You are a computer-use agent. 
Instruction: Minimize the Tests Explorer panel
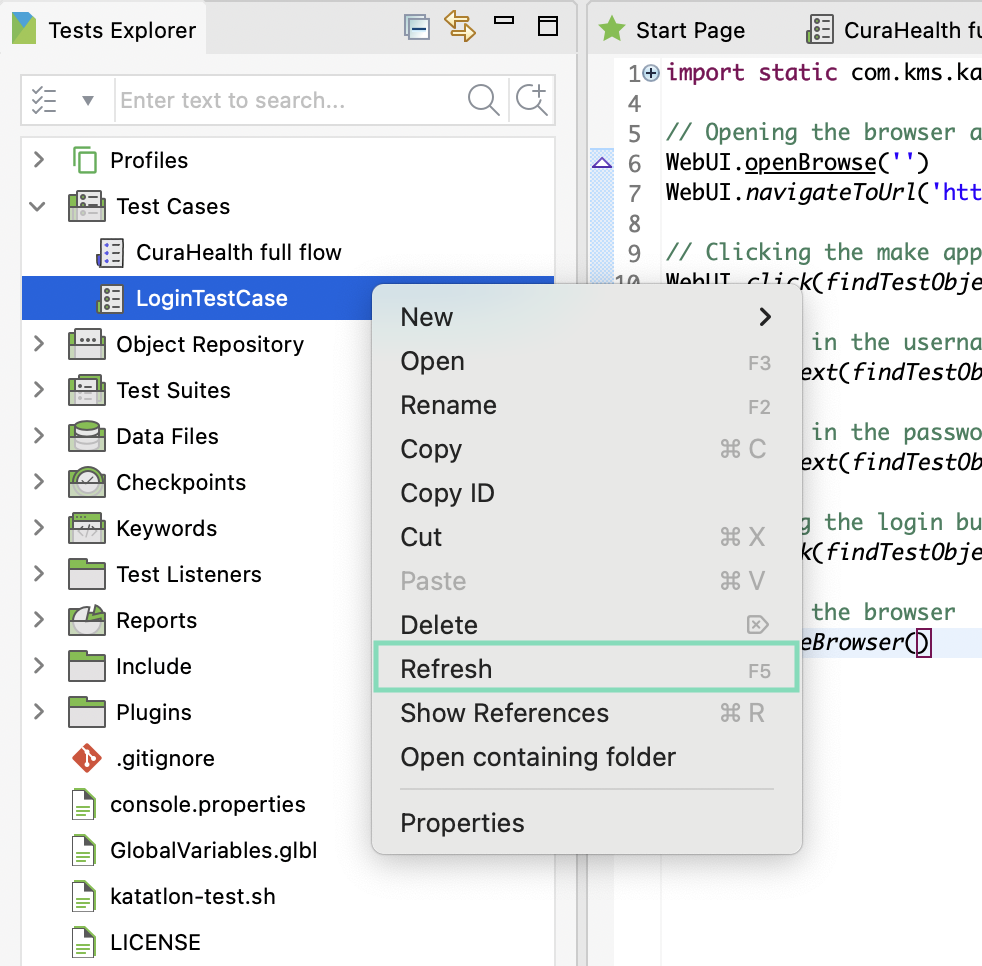pyautogui.click(x=504, y=21)
